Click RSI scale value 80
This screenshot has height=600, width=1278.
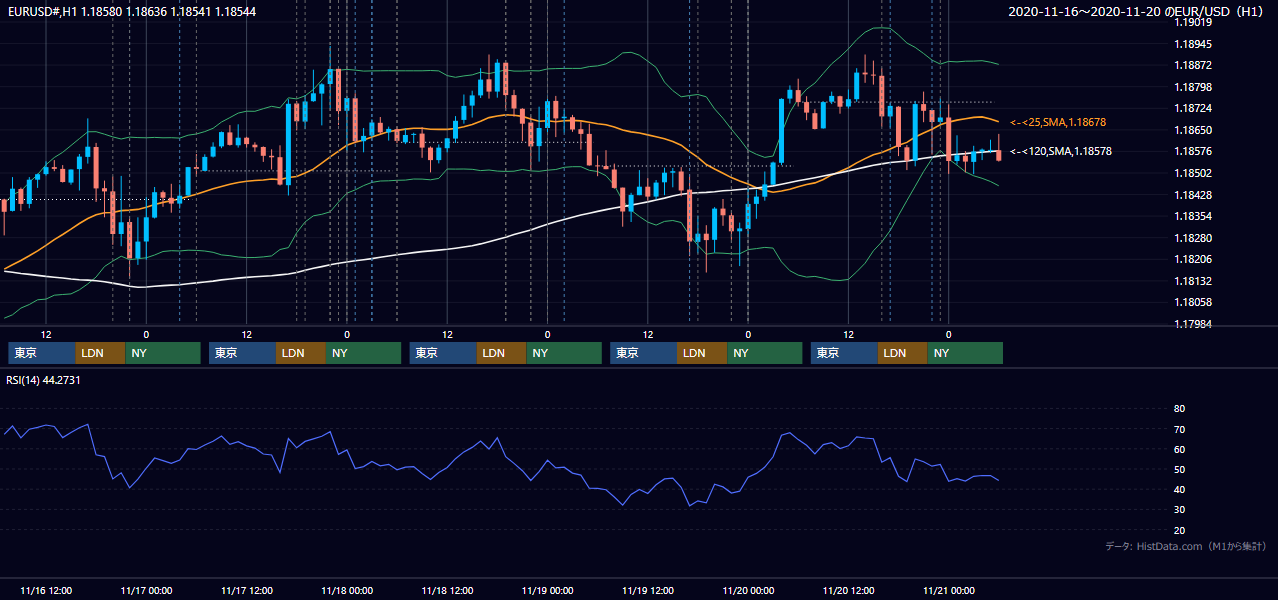tap(1179, 409)
